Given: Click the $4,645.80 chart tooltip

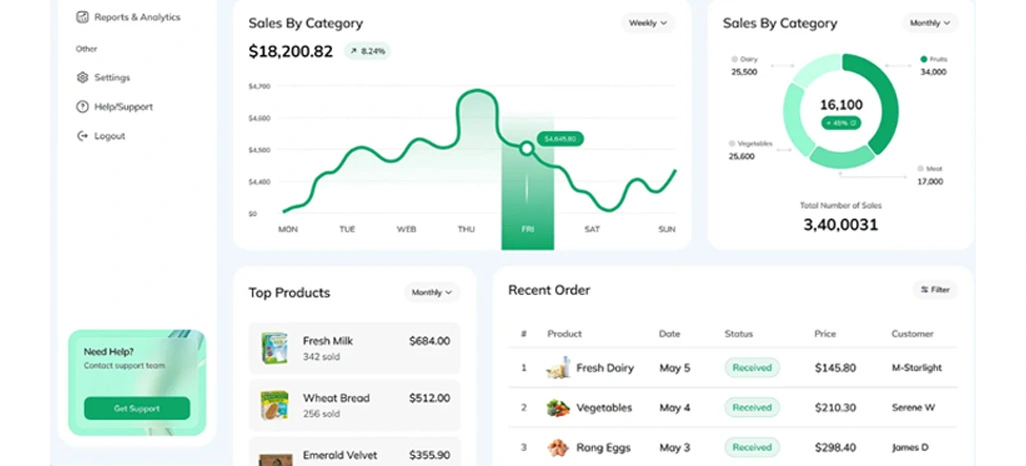Looking at the screenshot, I should [x=560, y=139].
